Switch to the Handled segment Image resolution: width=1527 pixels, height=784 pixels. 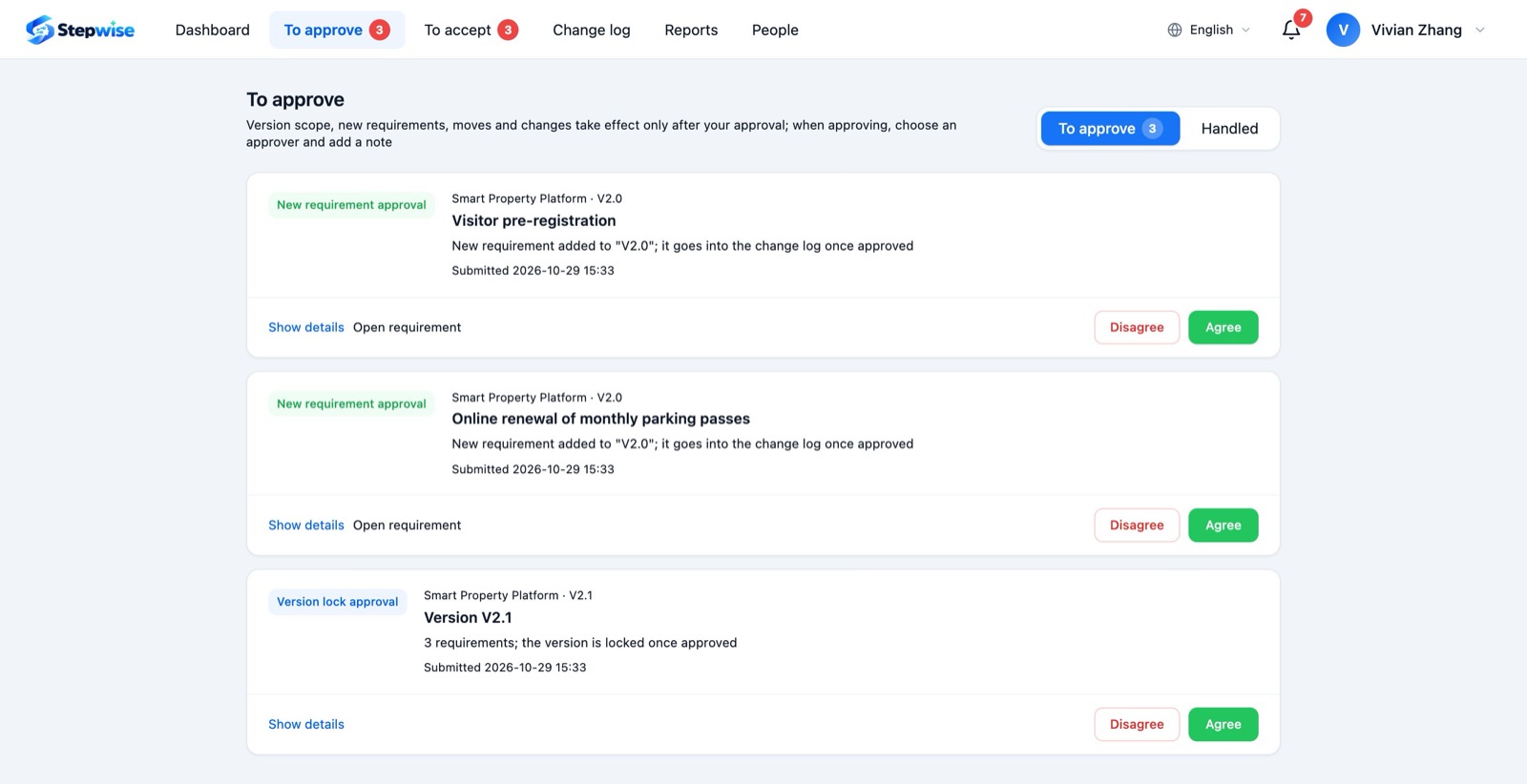point(1229,129)
